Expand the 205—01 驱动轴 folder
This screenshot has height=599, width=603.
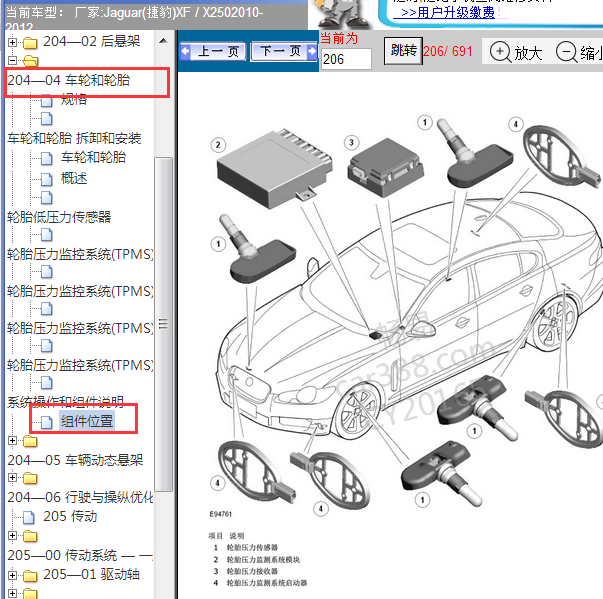pyautogui.click(x=12, y=575)
